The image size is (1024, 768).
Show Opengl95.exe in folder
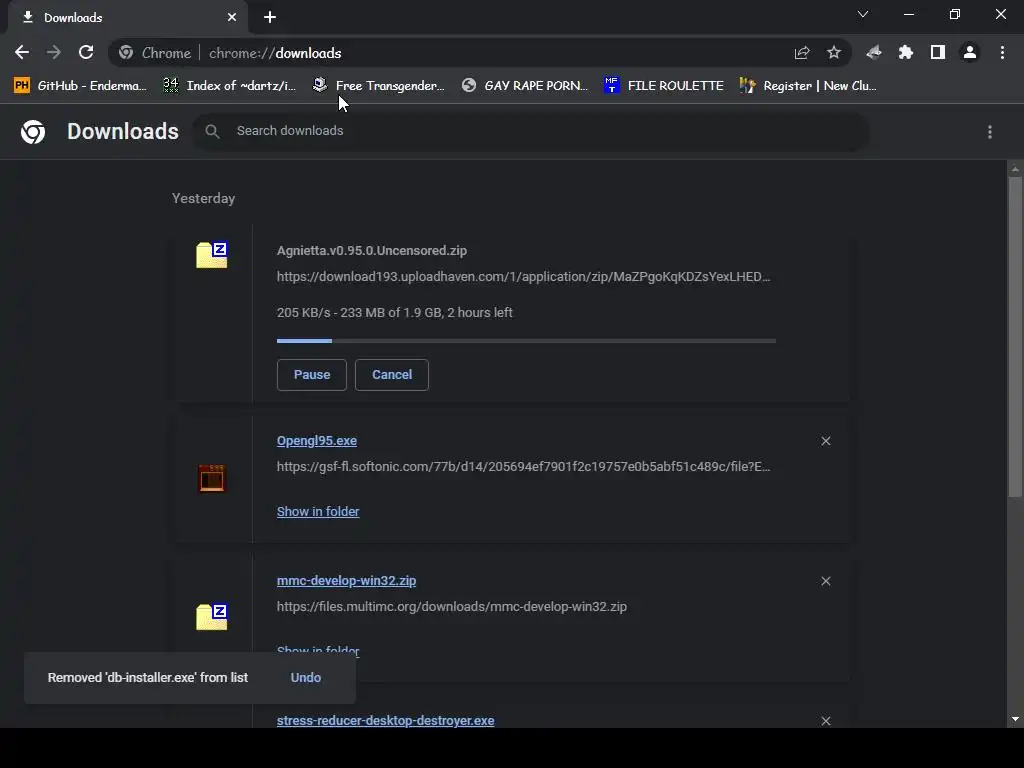click(318, 512)
